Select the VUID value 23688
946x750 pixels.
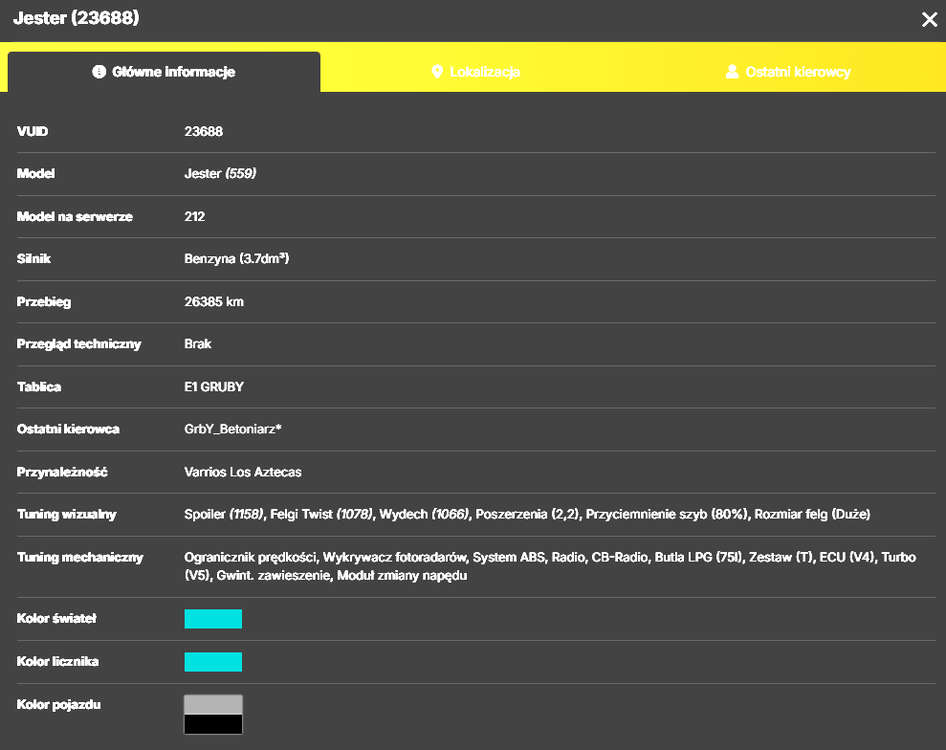203,132
